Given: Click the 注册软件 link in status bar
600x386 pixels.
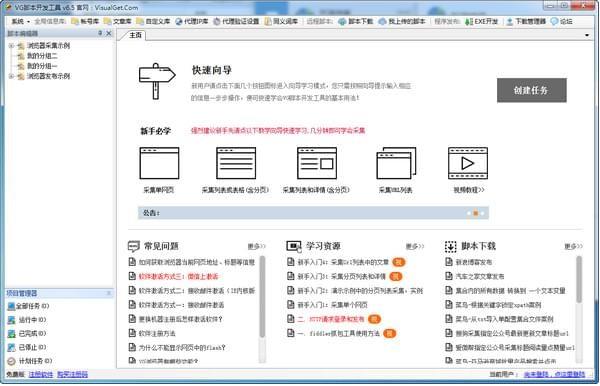Looking at the screenshot, I should click(x=41, y=375).
